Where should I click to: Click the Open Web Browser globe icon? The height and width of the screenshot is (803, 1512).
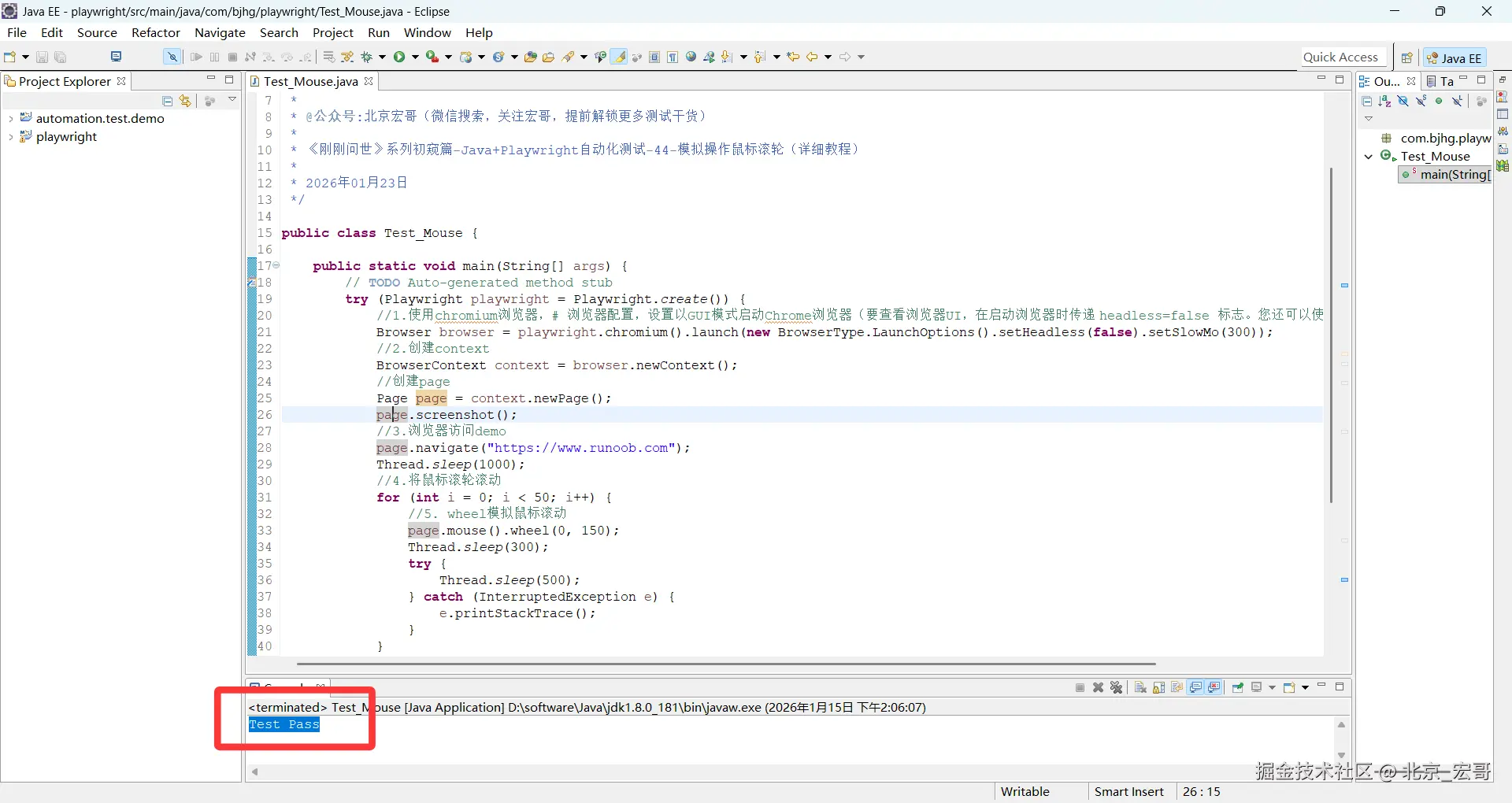(x=691, y=57)
